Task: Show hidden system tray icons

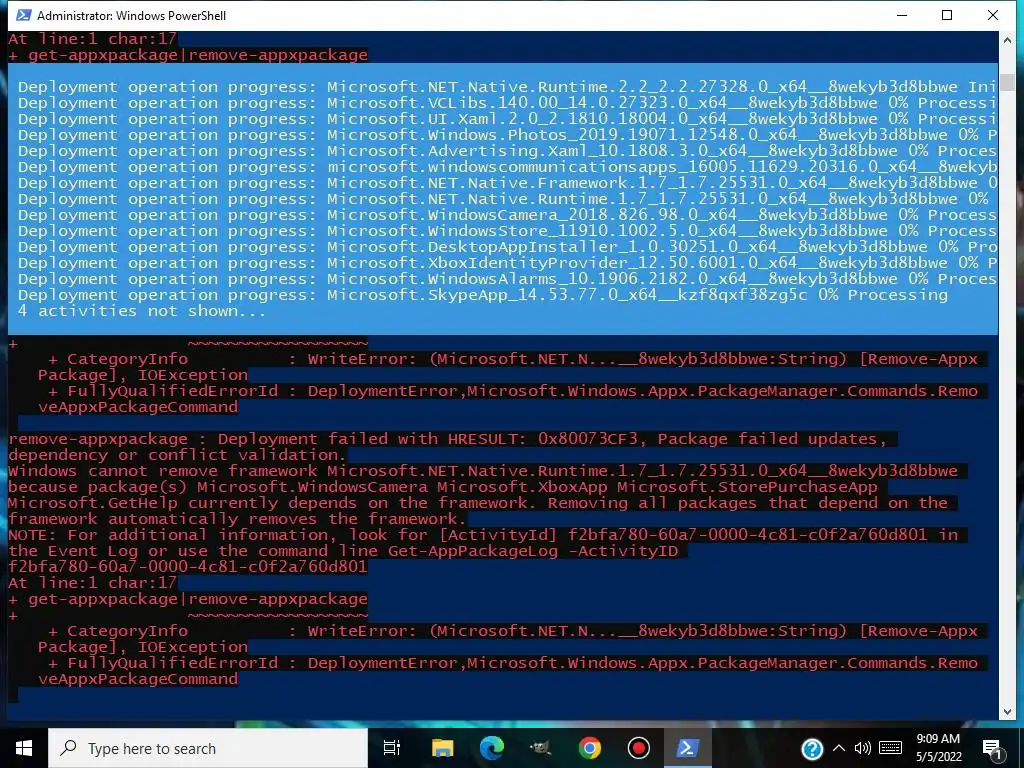Action: (839, 748)
